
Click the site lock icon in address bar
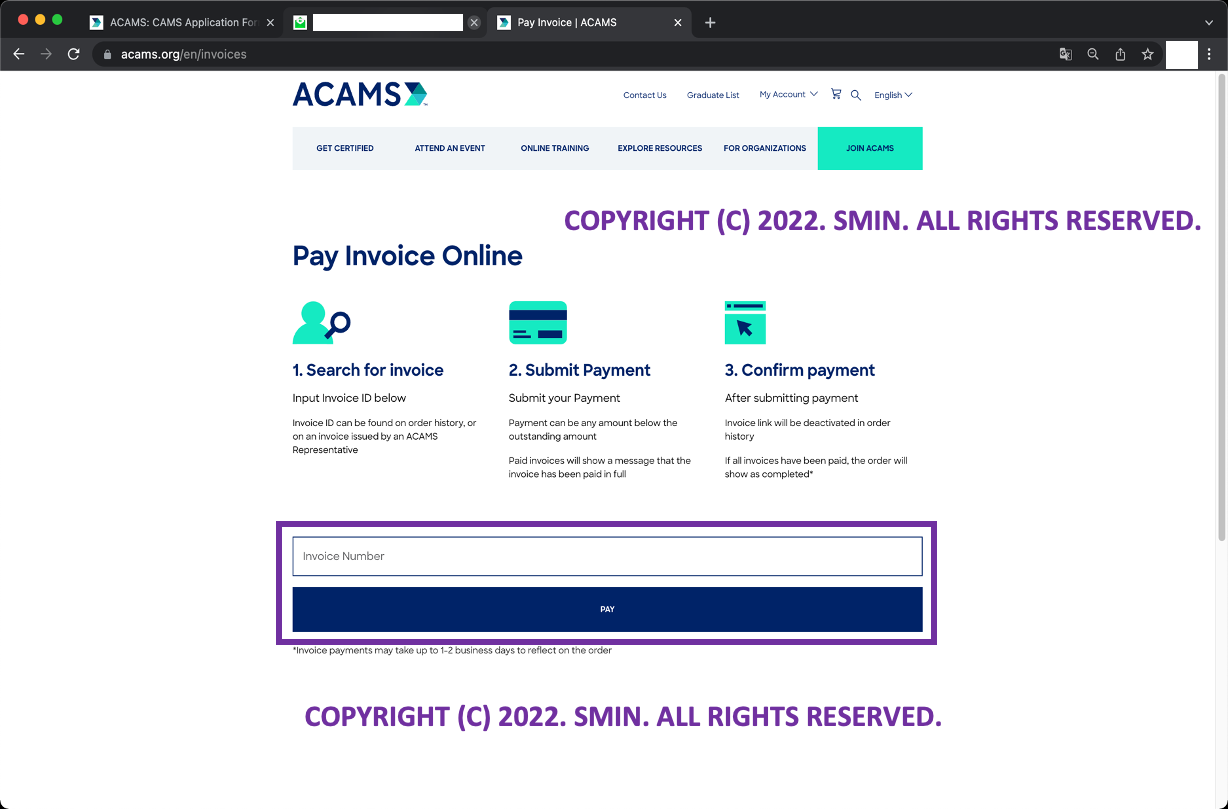pos(108,54)
